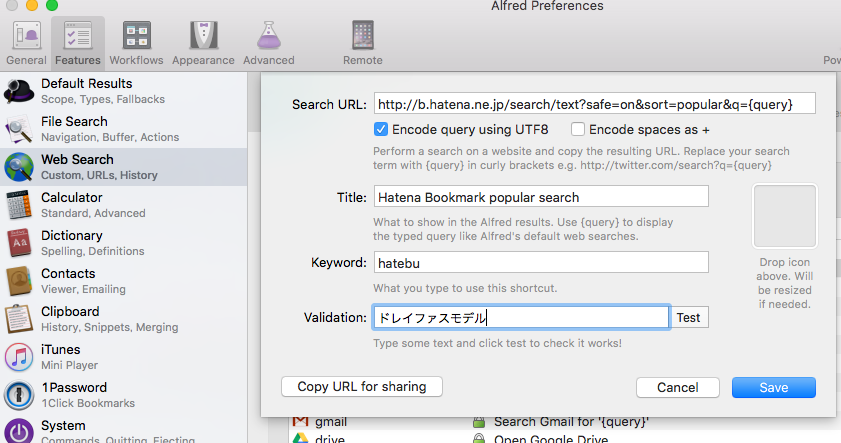Click Copy URL for sharing button
Screen dimensions: 841x443
[x=362, y=387]
